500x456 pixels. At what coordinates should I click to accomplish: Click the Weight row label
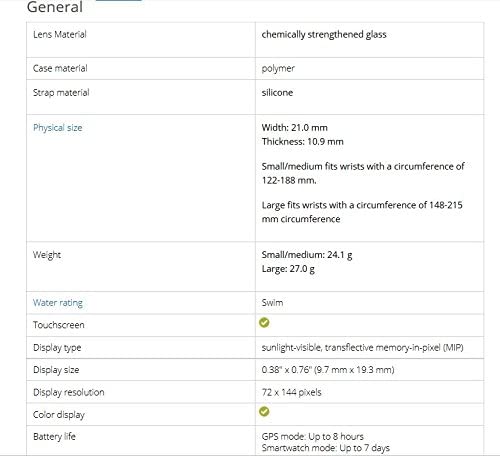[47, 255]
